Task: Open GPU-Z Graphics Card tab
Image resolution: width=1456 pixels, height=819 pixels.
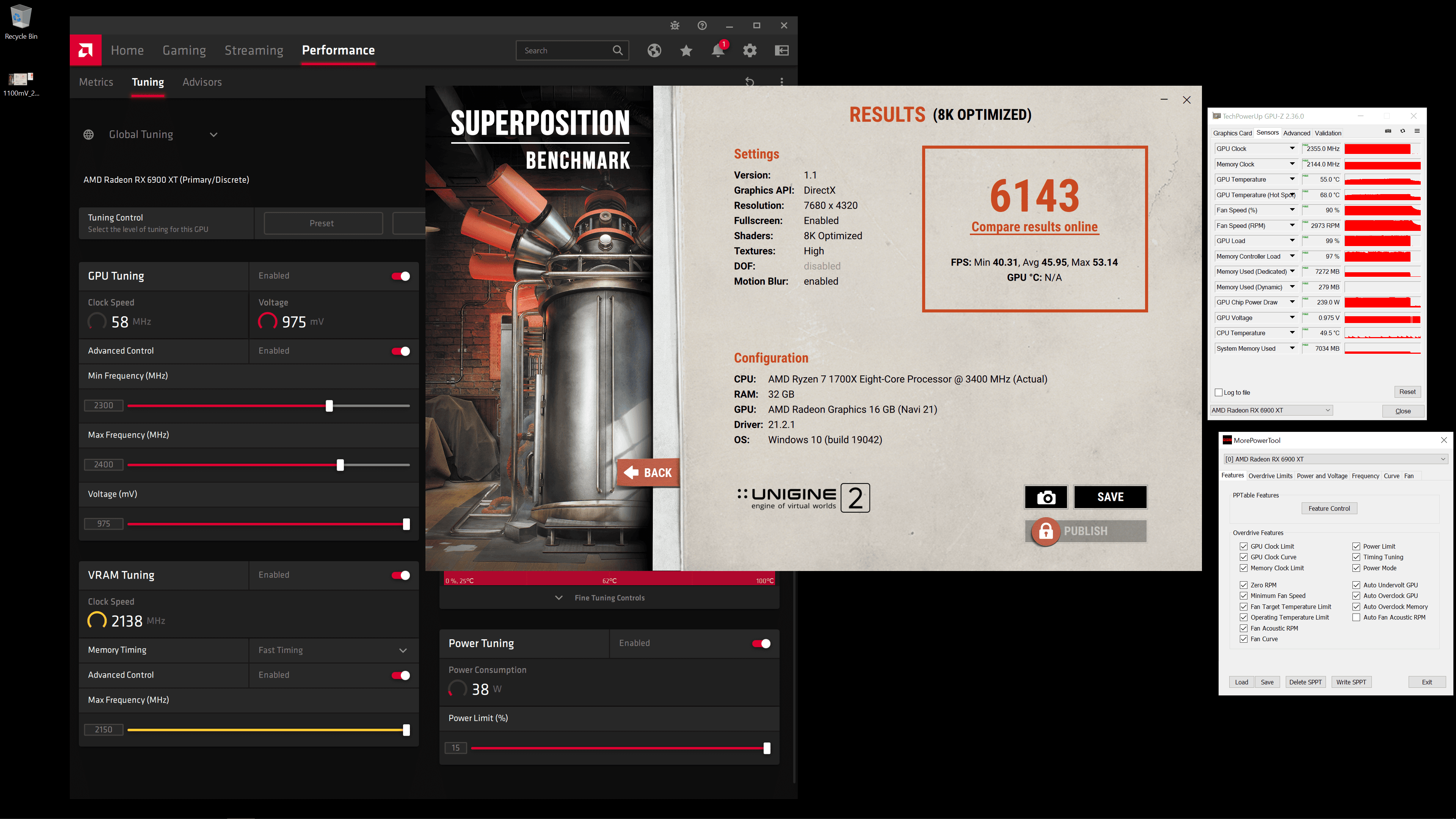Action: point(1232,133)
